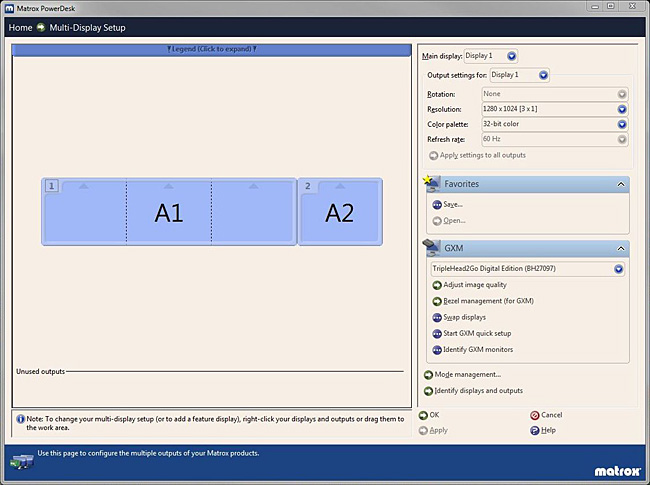Expand the Legend bar
This screenshot has height=485, width=650.
211,49
